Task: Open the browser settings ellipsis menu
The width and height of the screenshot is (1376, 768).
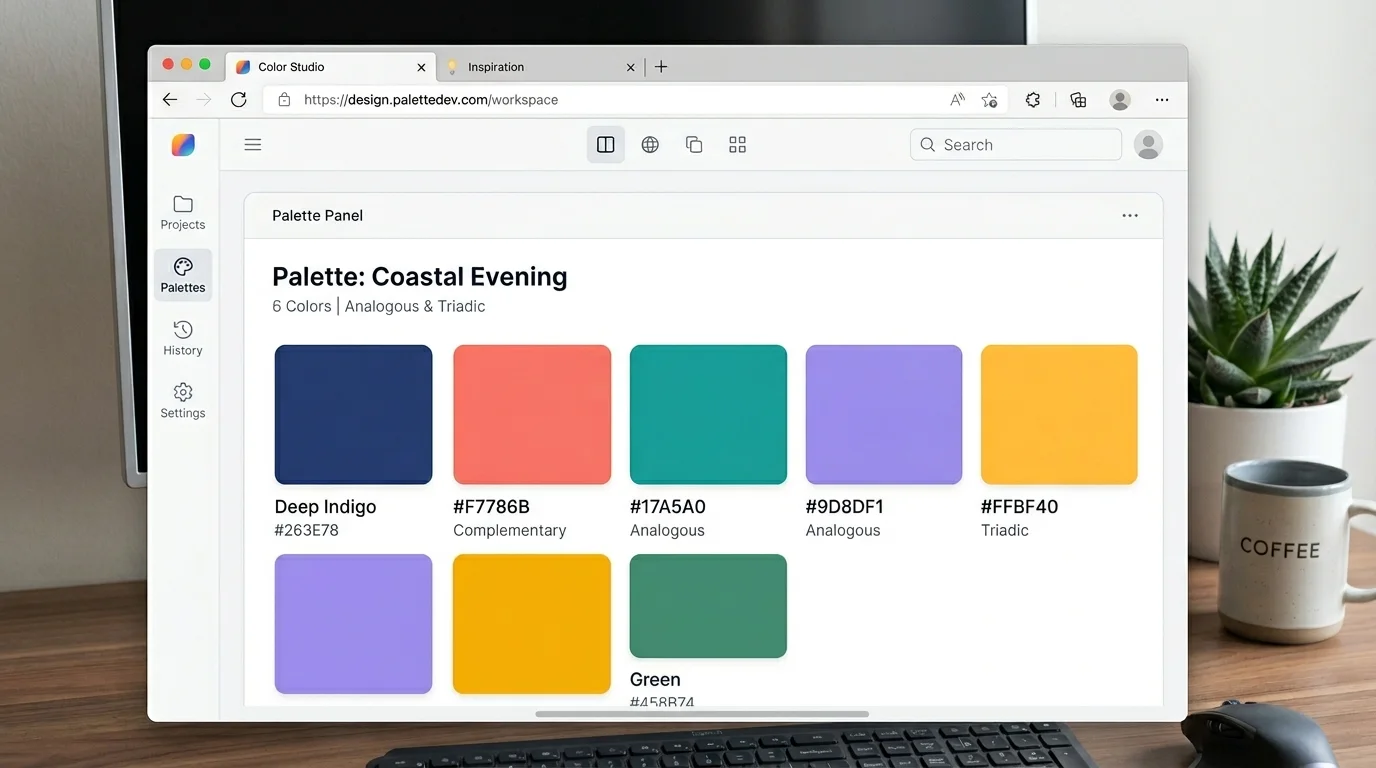Action: 1162,99
